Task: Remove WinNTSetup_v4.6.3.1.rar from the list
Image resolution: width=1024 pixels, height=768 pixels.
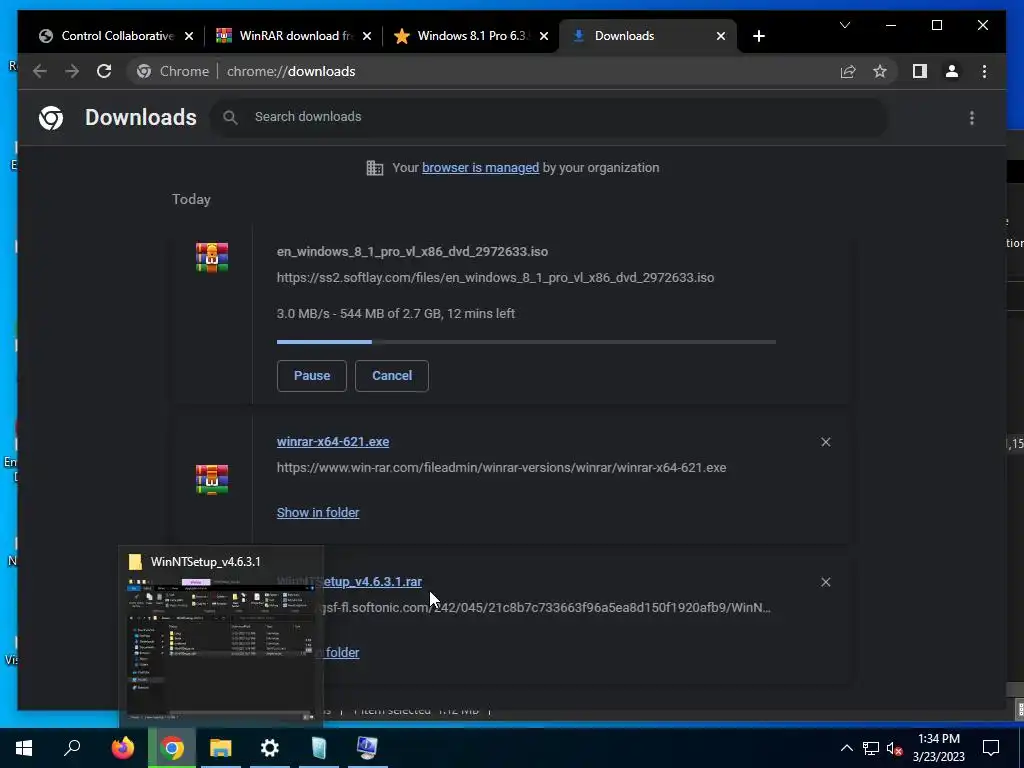Action: coord(825,582)
